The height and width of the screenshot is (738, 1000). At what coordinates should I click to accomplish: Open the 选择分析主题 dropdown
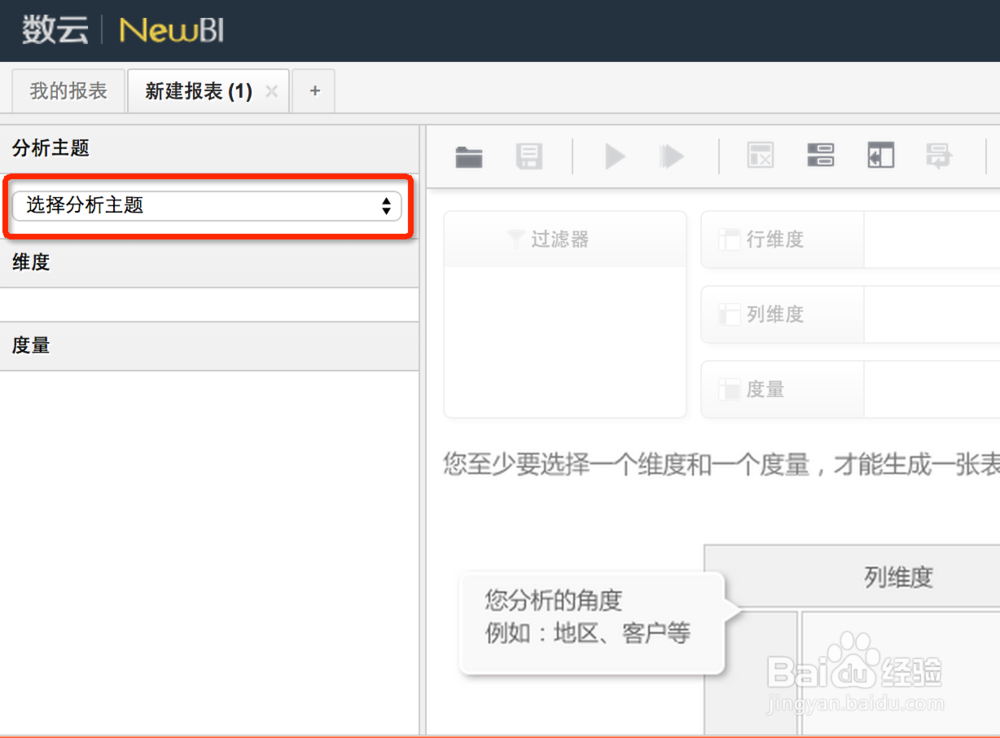point(207,205)
